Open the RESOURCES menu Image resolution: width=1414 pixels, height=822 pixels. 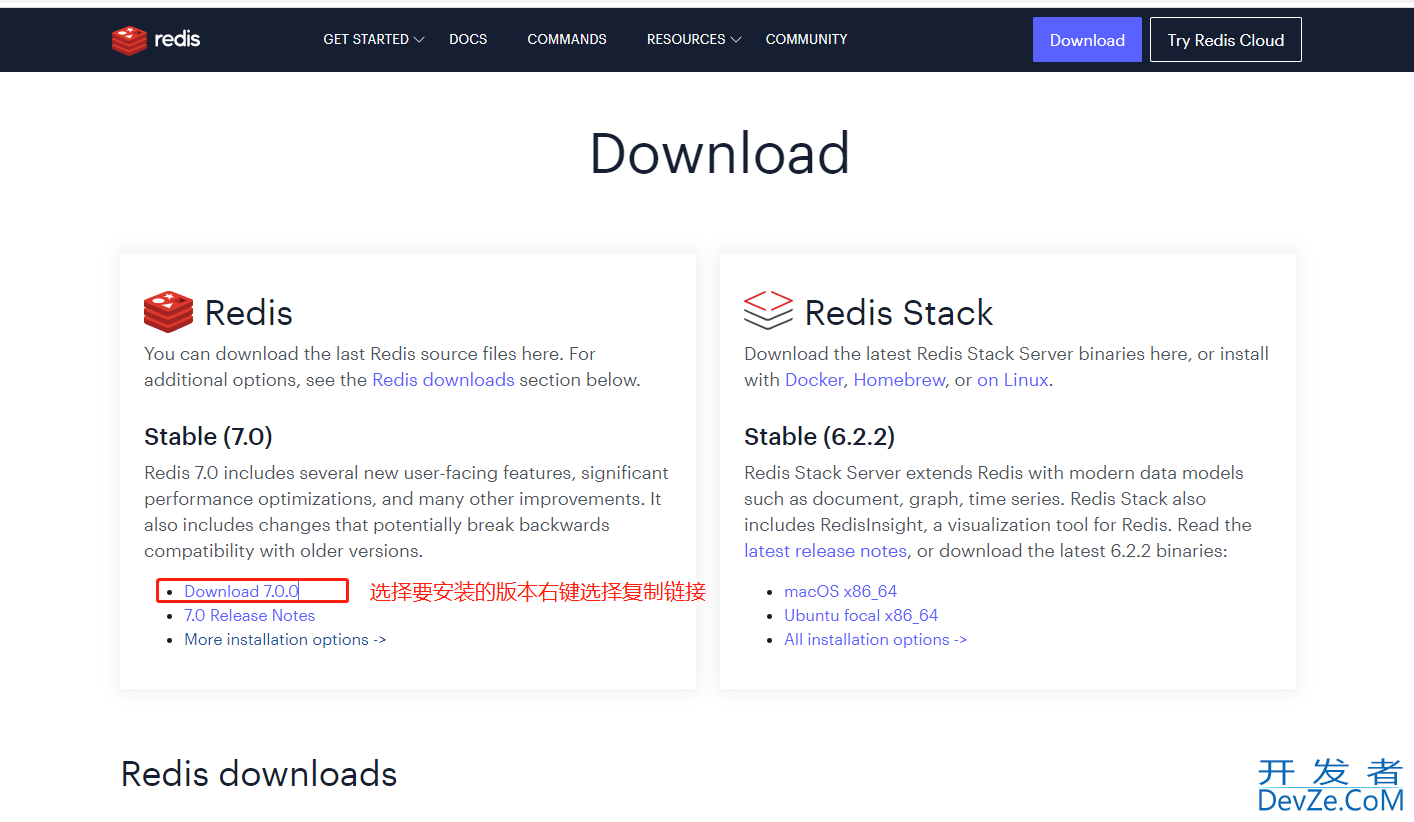pyautogui.click(x=686, y=39)
